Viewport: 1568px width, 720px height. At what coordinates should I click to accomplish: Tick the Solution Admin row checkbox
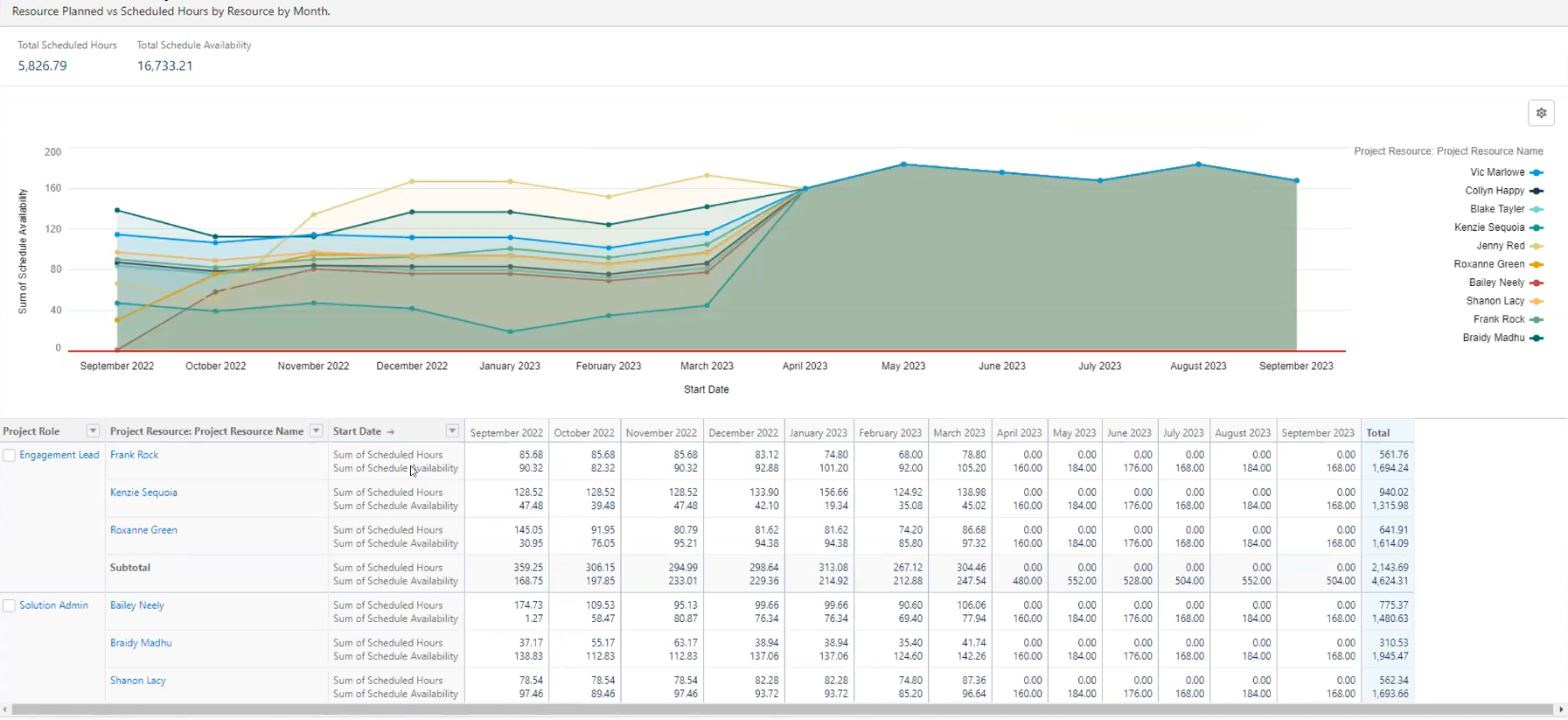9,605
